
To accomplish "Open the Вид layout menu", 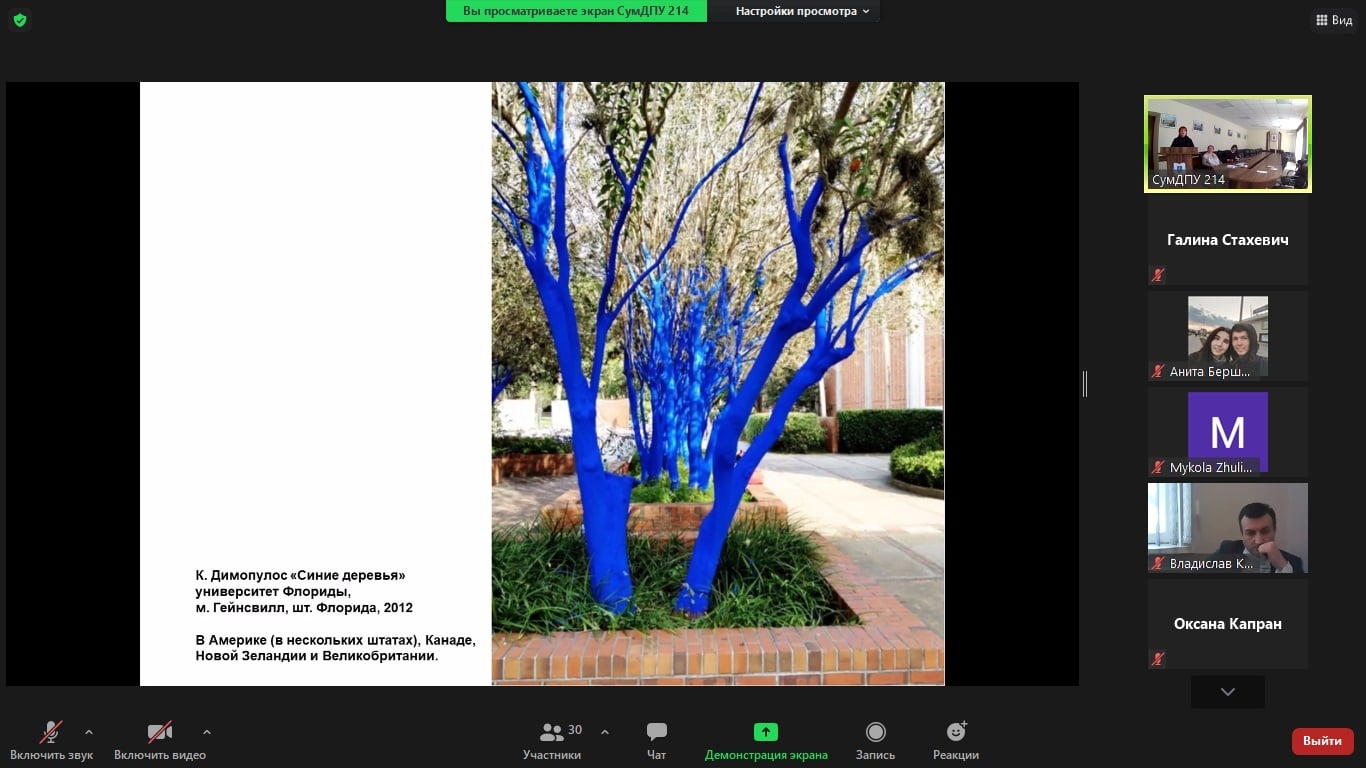I will [x=1334, y=20].
